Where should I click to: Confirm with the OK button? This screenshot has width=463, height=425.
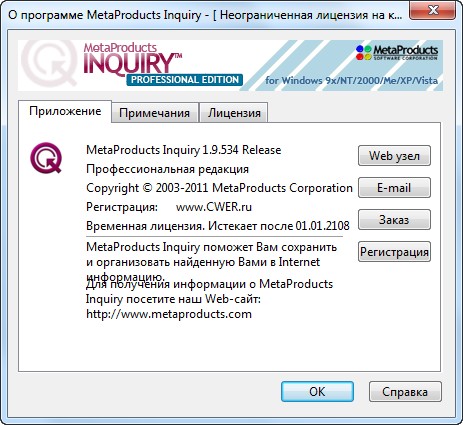(317, 392)
